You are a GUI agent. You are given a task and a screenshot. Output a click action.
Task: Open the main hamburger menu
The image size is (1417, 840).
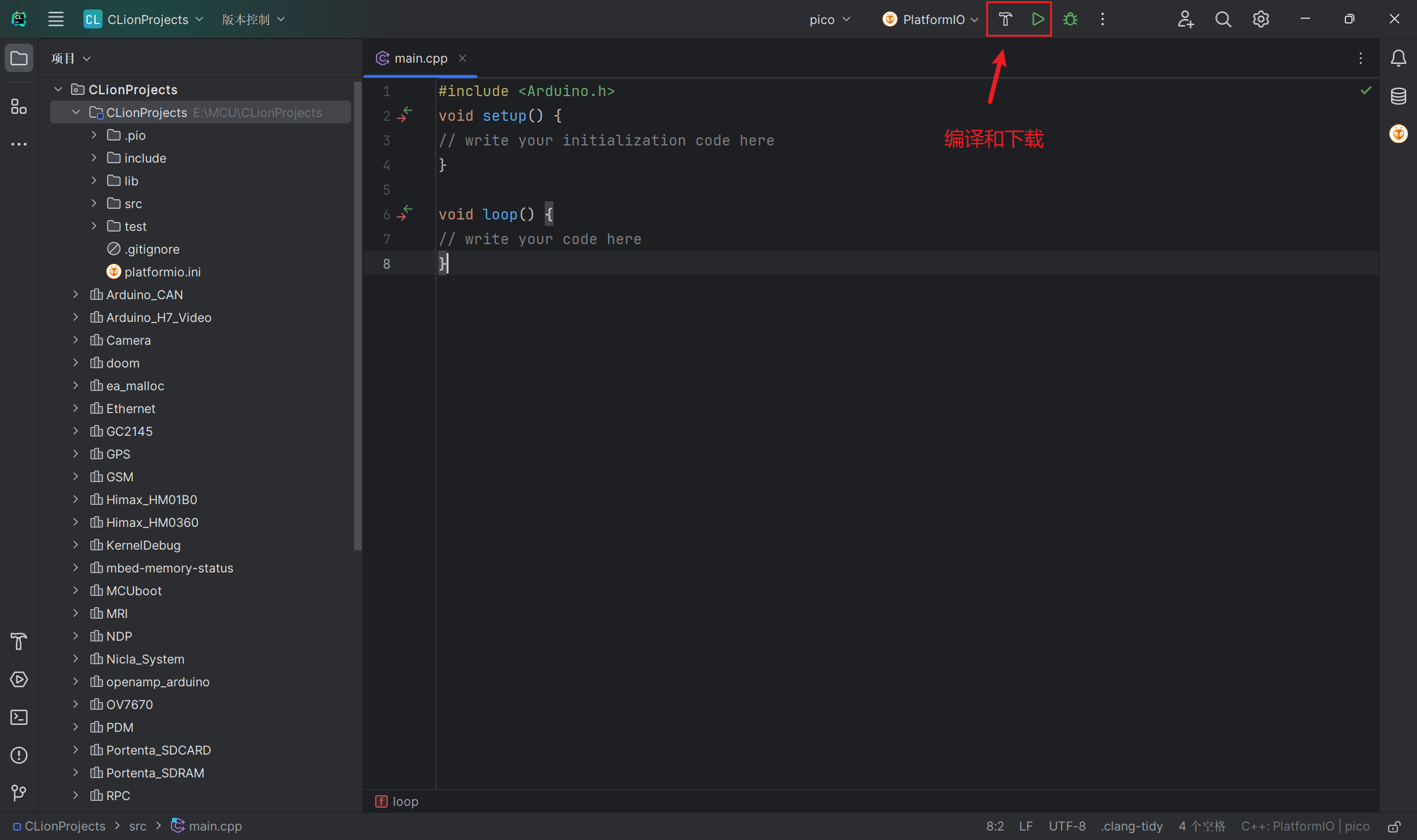(56, 19)
